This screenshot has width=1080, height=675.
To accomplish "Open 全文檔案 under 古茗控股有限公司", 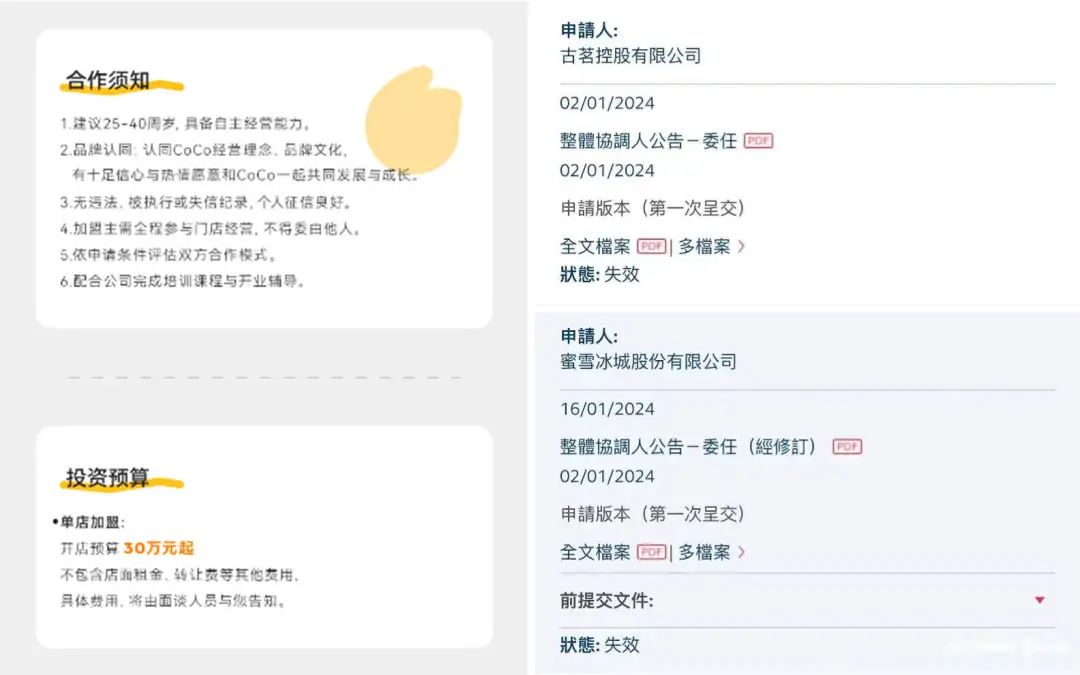I will 595,246.
